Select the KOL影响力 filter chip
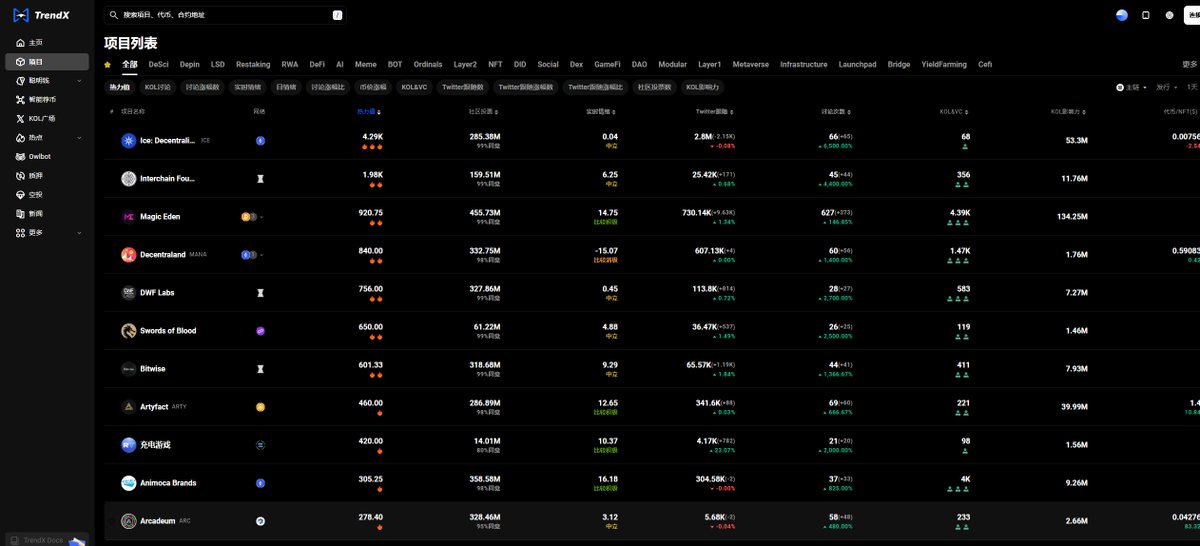 702,87
